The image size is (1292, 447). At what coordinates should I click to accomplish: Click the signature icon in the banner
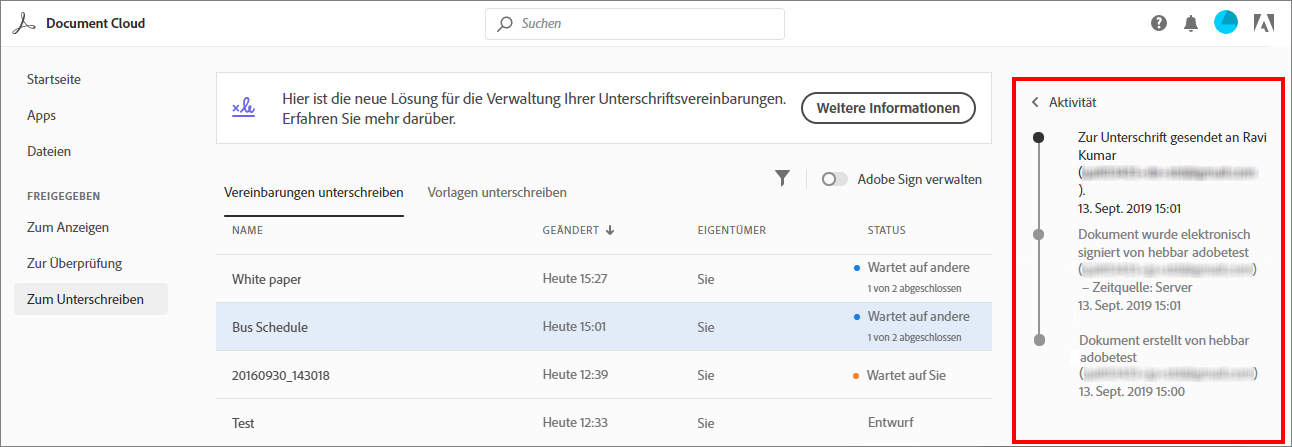click(243, 108)
